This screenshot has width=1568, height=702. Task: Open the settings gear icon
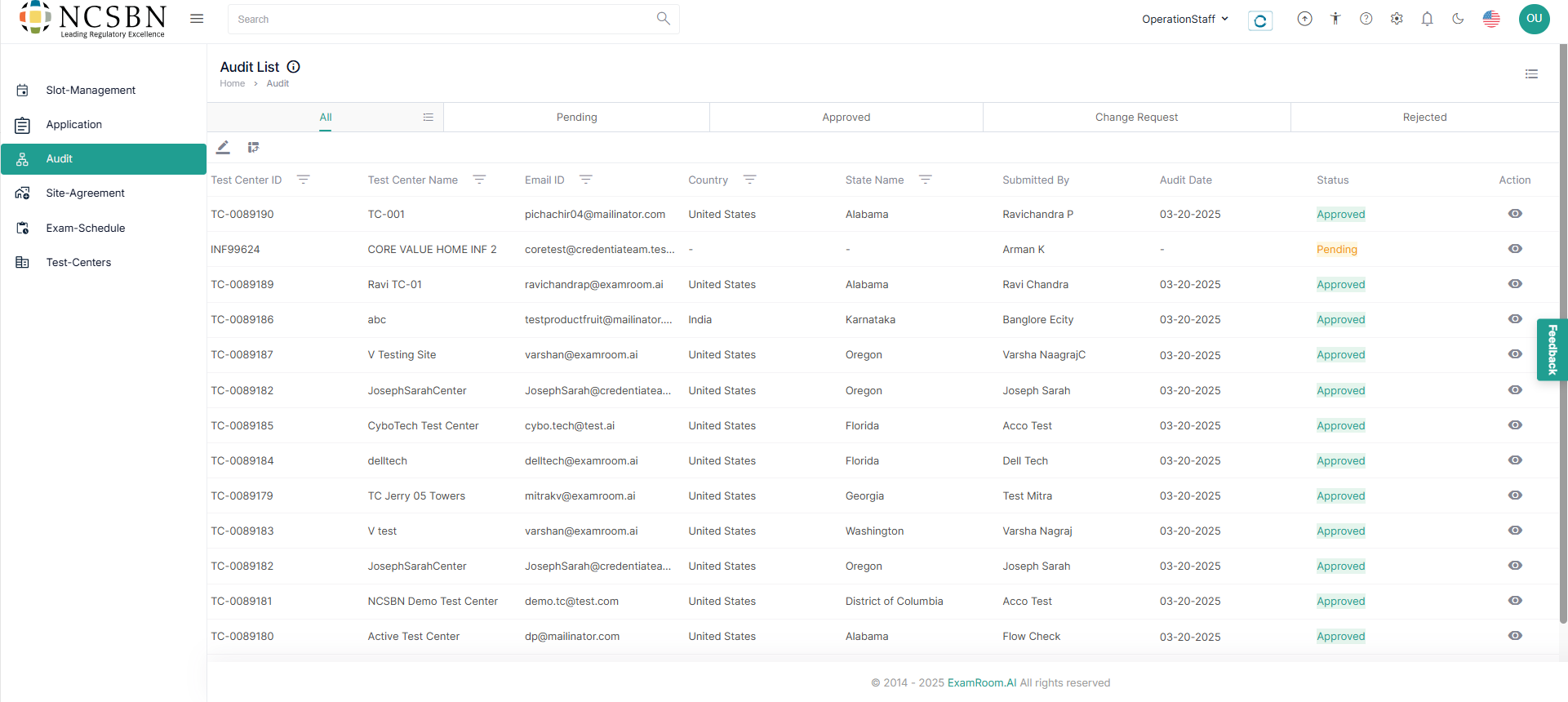1397,19
